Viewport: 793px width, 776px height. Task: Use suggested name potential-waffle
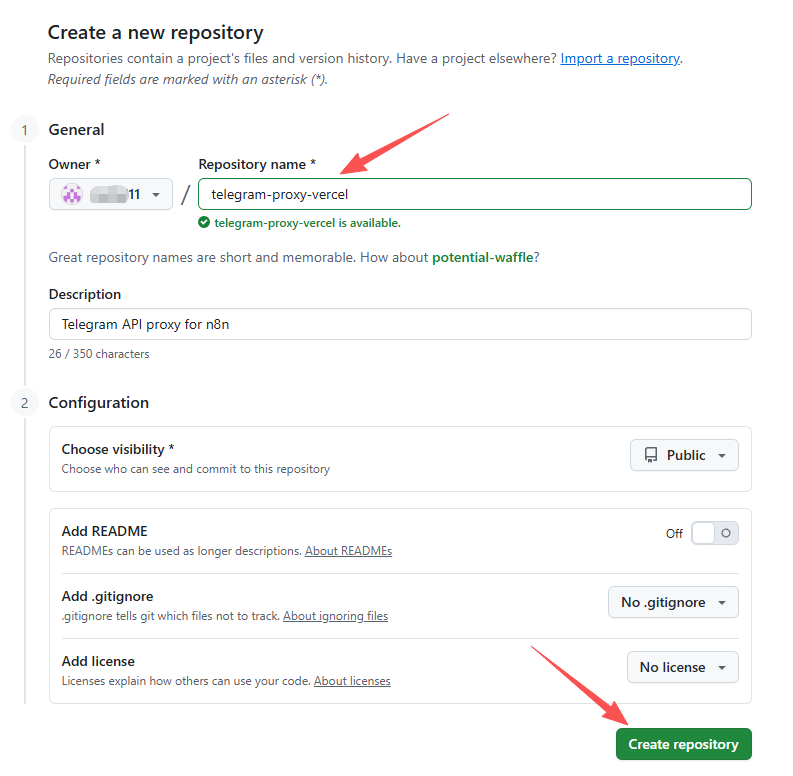pos(482,257)
